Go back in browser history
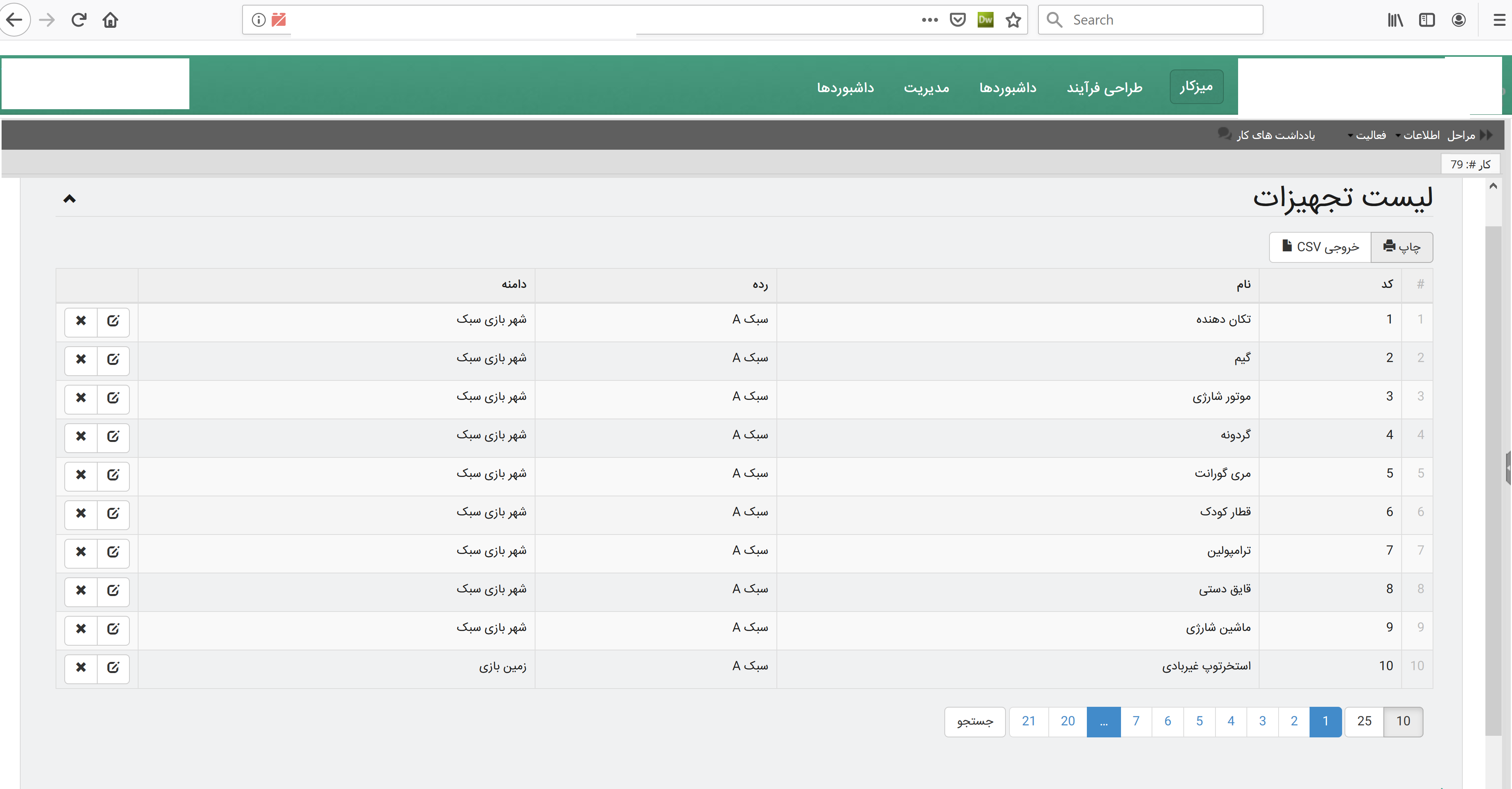This screenshot has height=789, width=1512. click(x=14, y=20)
